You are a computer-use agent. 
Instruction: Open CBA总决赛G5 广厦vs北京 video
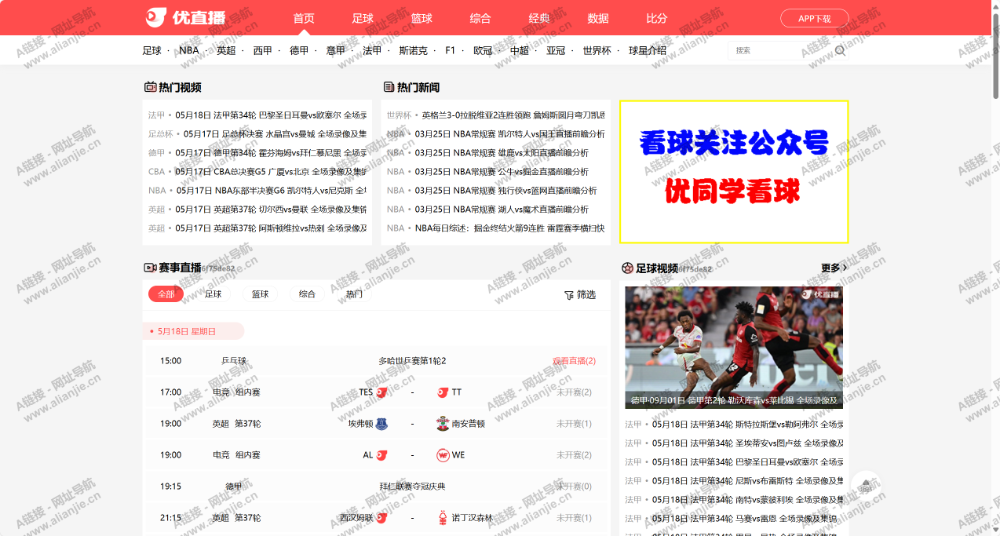point(272,172)
